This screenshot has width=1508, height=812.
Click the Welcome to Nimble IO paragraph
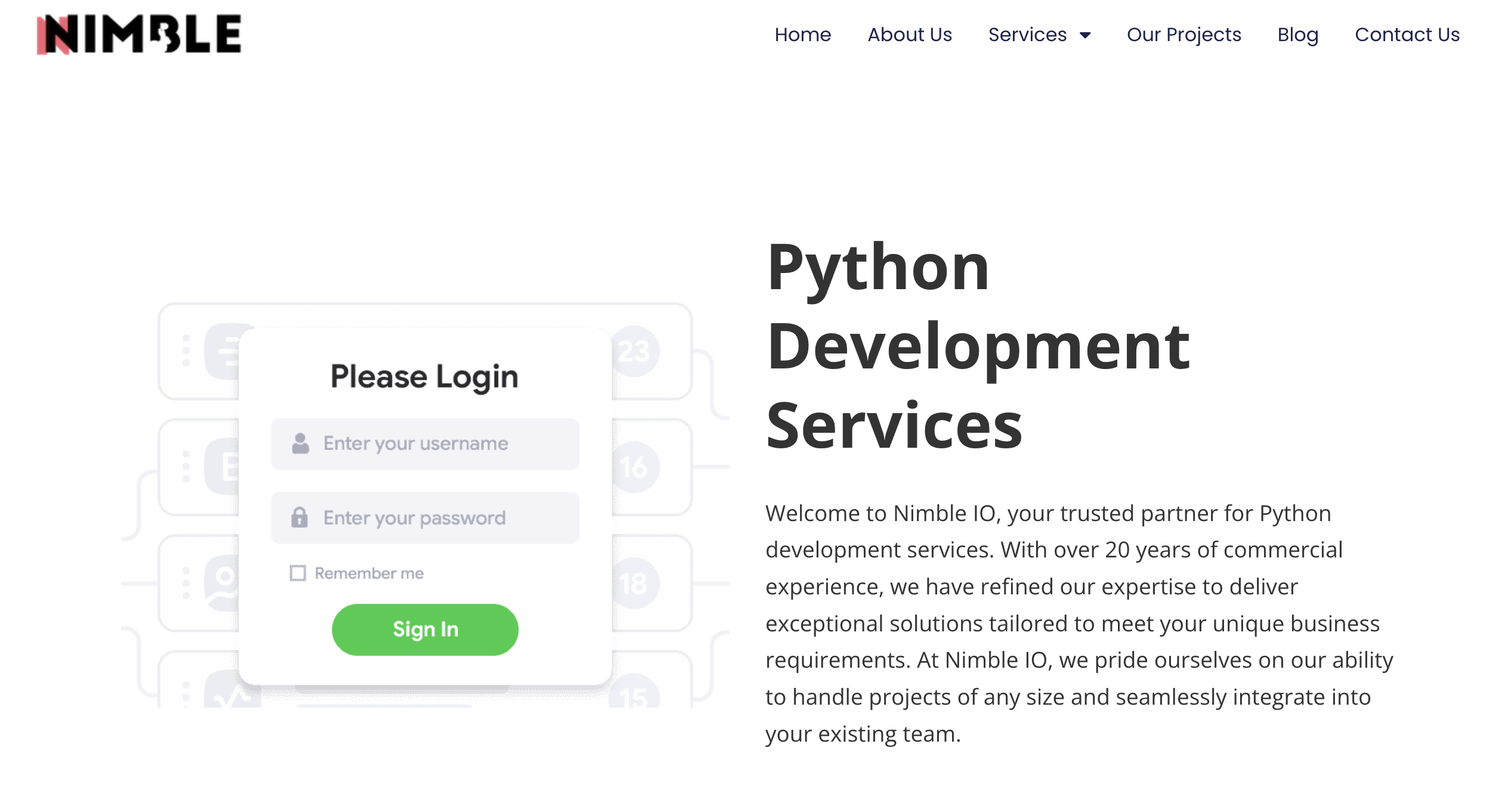(x=1079, y=624)
